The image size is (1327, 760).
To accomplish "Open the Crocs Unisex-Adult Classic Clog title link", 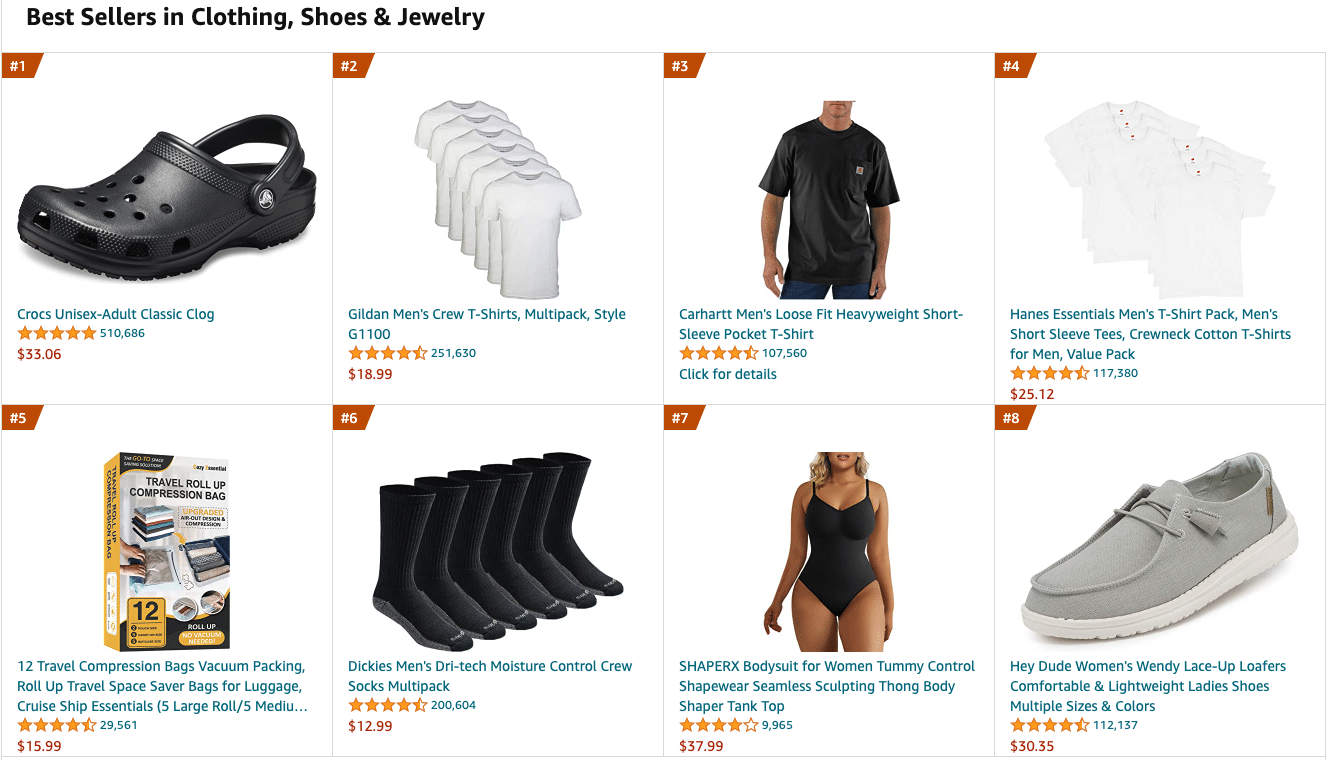I will [116, 314].
